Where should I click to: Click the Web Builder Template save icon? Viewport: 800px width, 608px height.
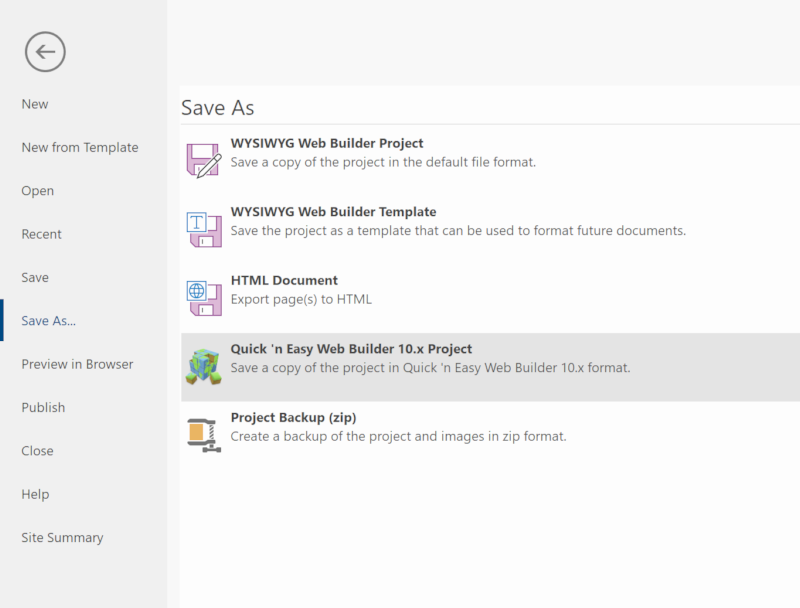pyautogui.click(x=204, y=230)
